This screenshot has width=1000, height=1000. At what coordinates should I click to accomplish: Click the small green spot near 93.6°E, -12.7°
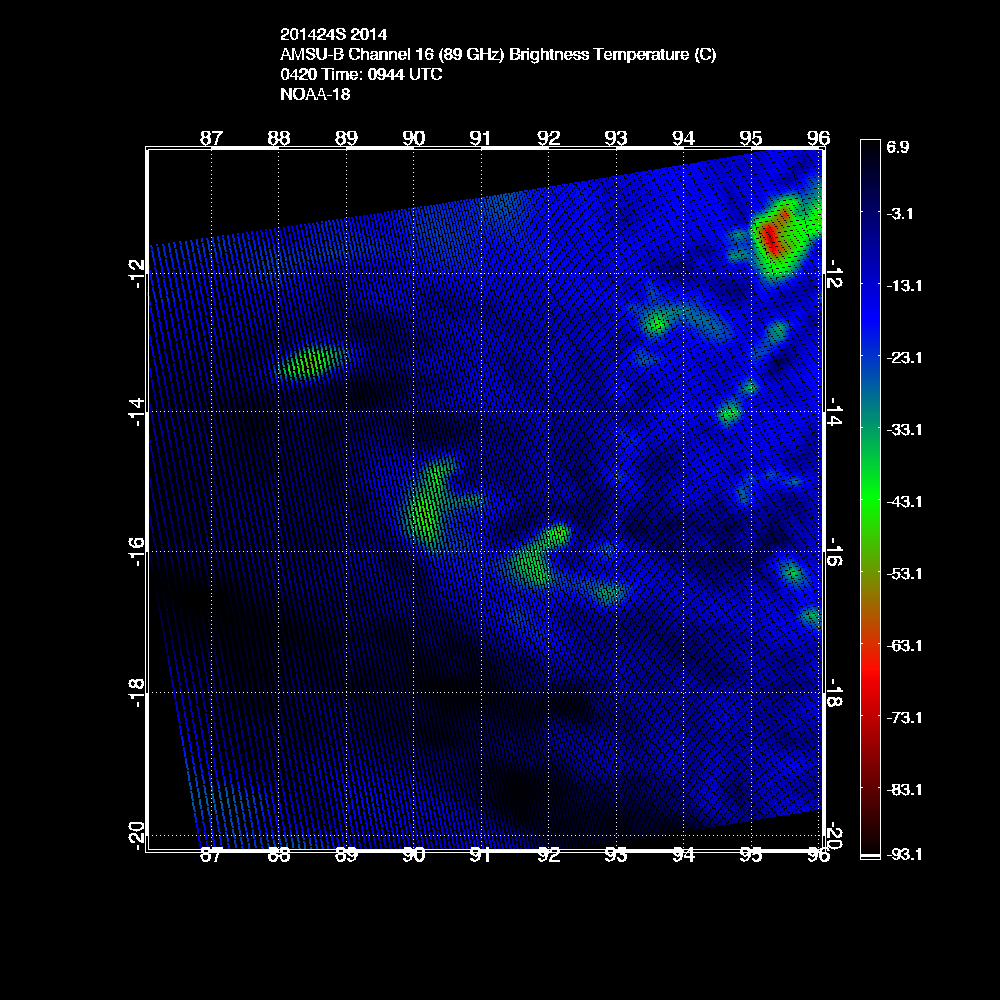coord(657,322)
